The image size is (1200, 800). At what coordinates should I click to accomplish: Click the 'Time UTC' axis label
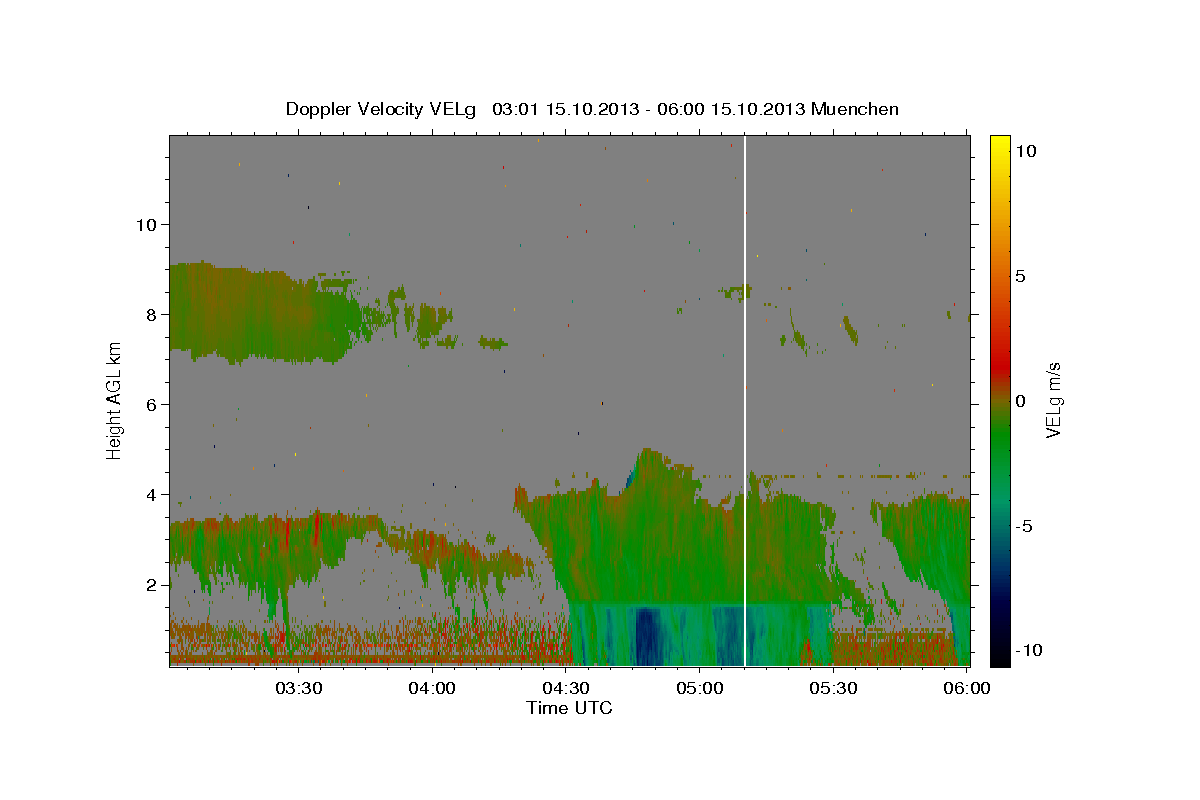click(x=569, y=708)
